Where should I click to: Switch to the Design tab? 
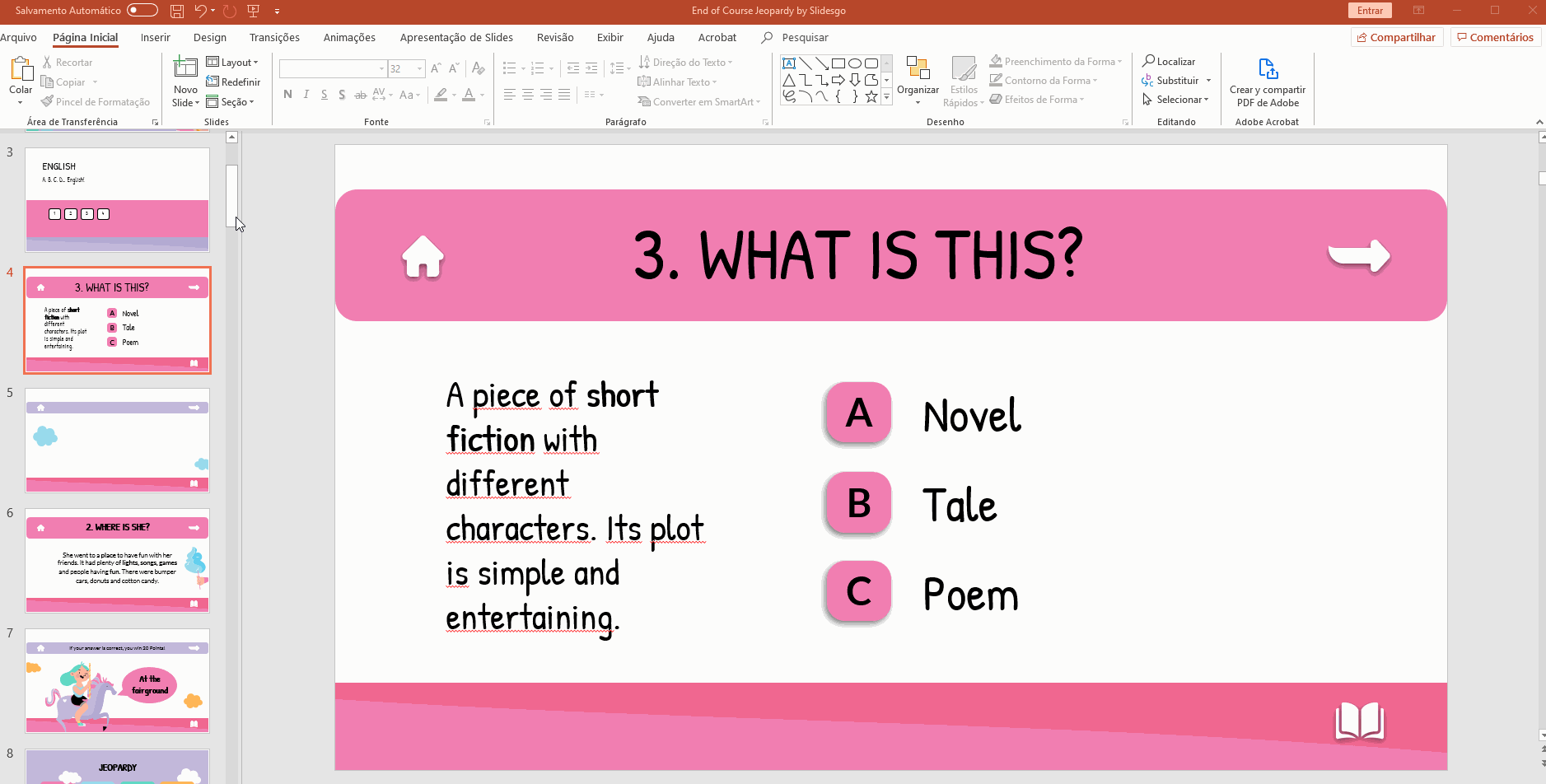click(210, 37)
